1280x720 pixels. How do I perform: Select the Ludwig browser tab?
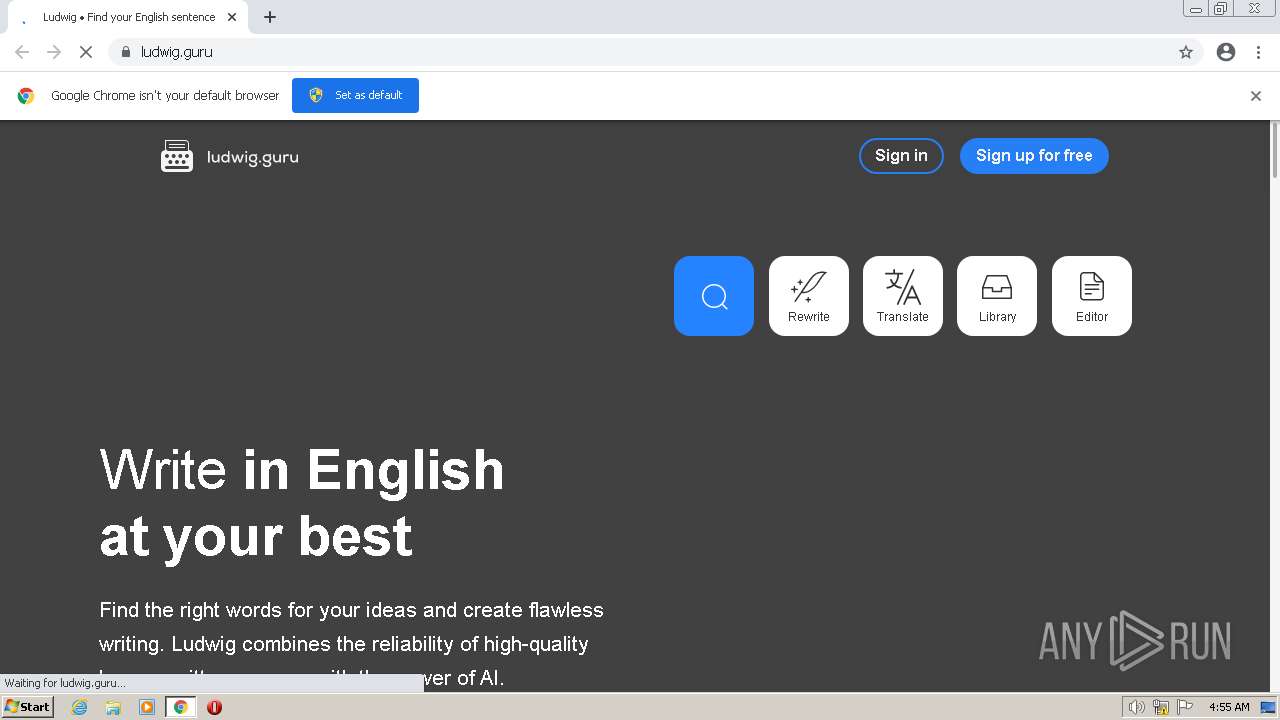pos(128,17)
